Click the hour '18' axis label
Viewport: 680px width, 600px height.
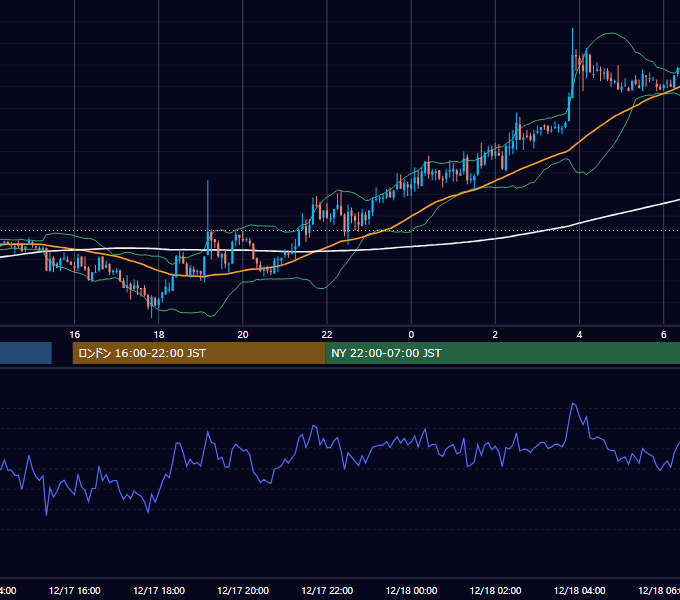pyautogui.click(x=159, y=334)
